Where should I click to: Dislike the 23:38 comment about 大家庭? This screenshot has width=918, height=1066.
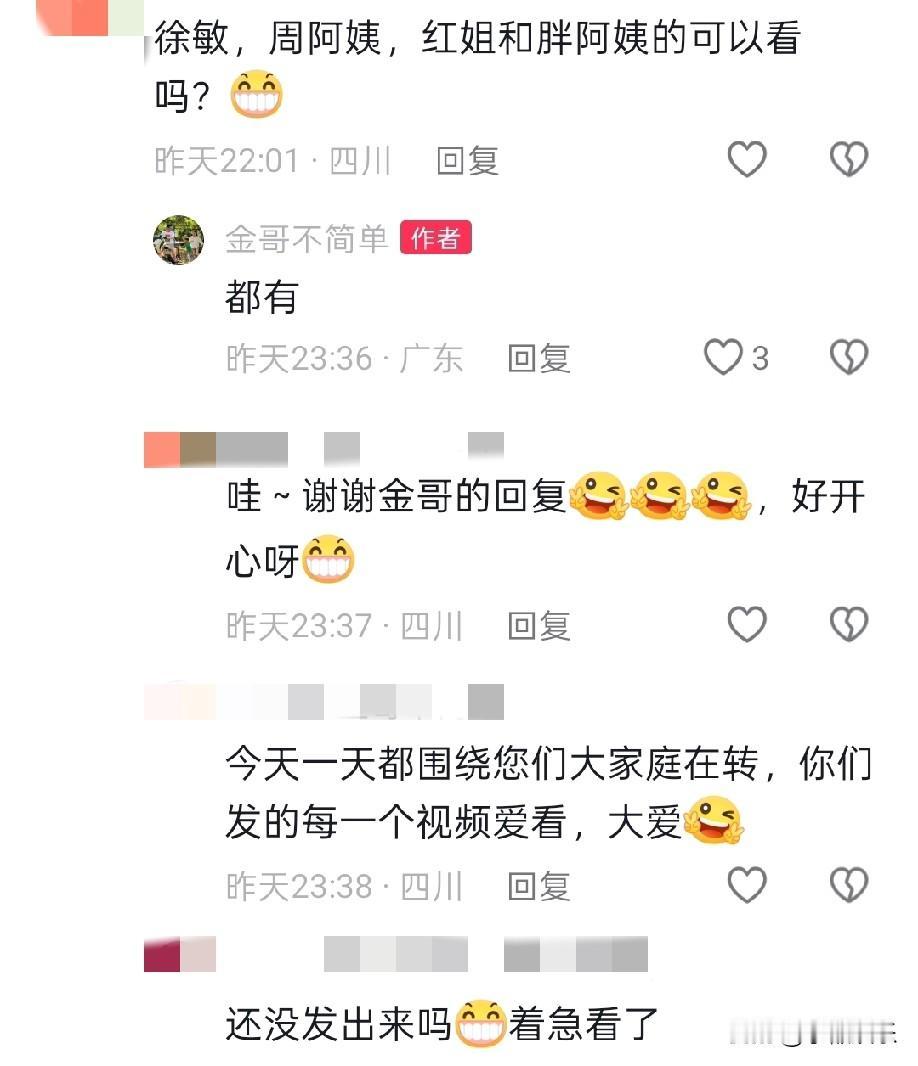click(849, 885)
